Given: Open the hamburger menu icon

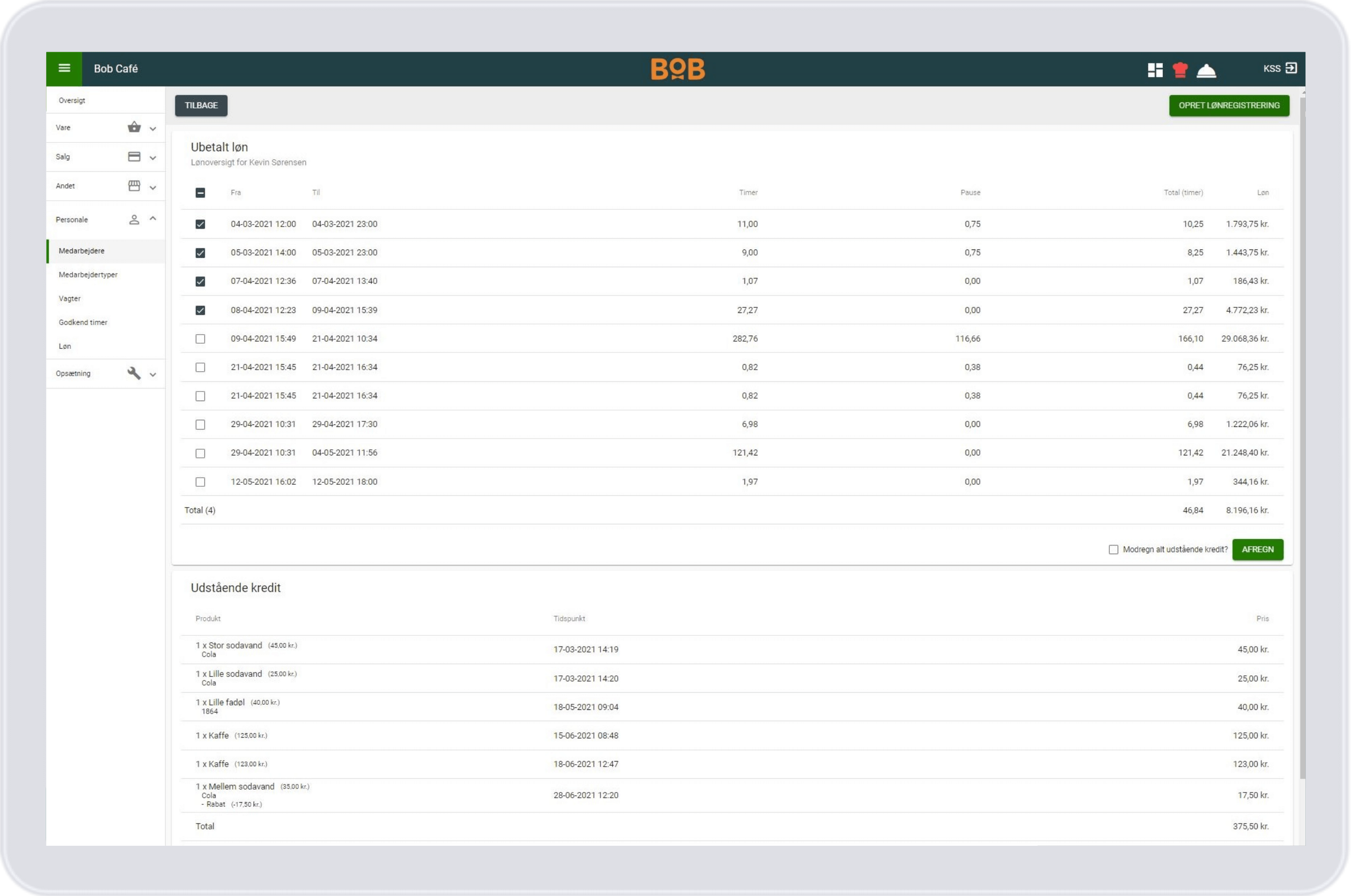Looking at the screenshot, I should (64, 68).
